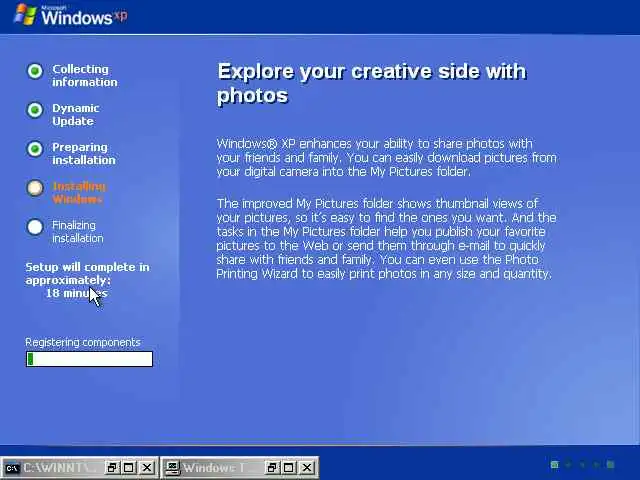Click the "Dynamic Update" label

point(76,115)
